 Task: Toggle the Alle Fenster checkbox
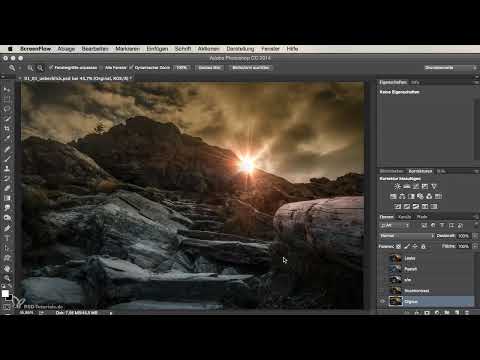tap(102, 68)
